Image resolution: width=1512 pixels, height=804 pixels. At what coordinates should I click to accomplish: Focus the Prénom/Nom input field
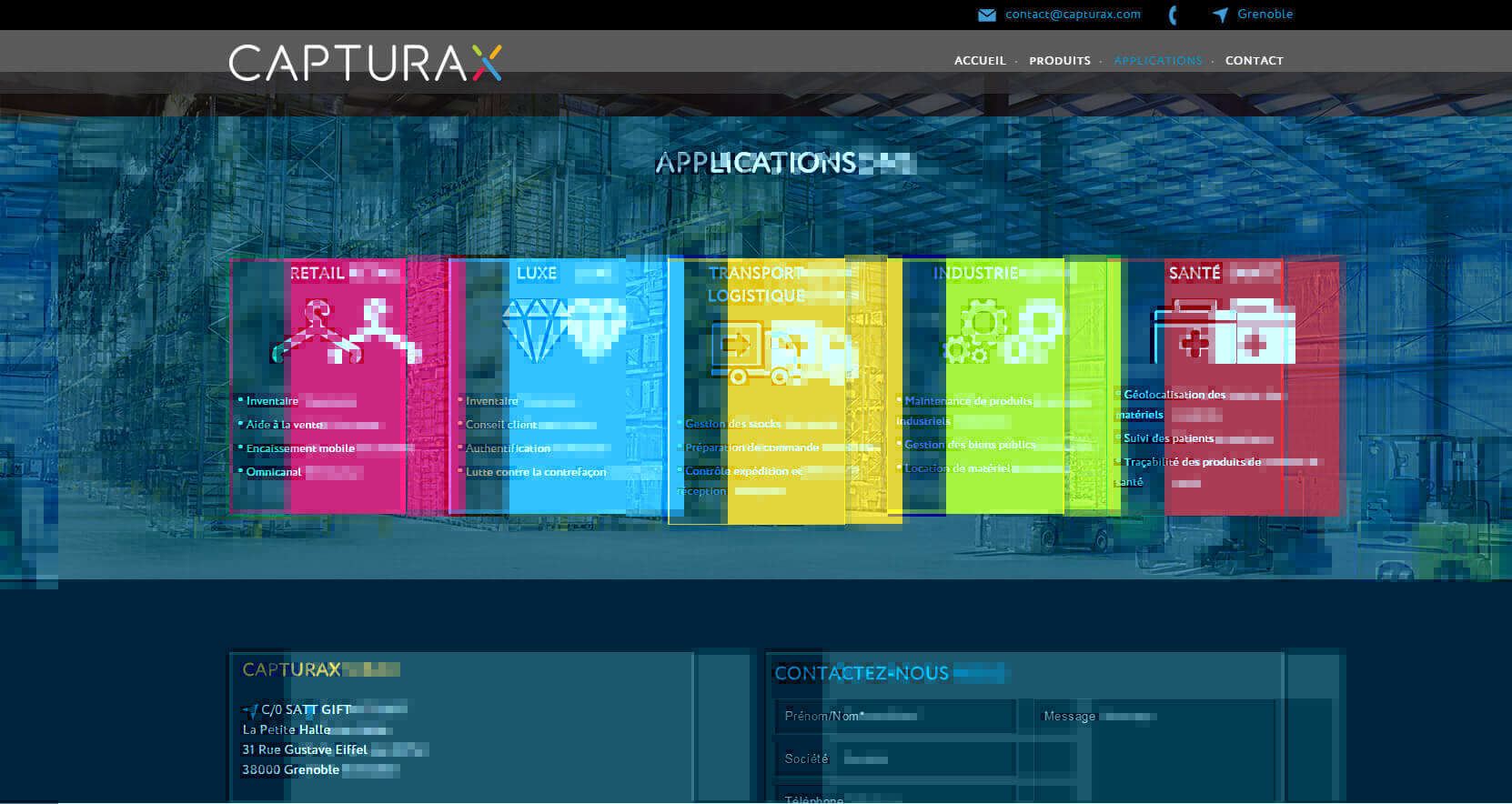coord(896,717)
